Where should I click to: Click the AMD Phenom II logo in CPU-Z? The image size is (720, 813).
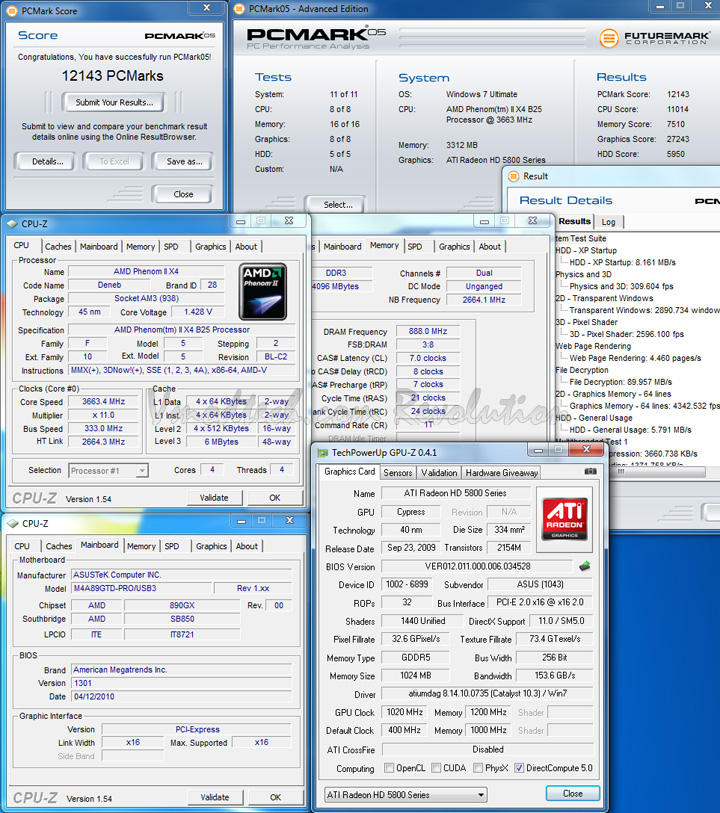point(263,291)
